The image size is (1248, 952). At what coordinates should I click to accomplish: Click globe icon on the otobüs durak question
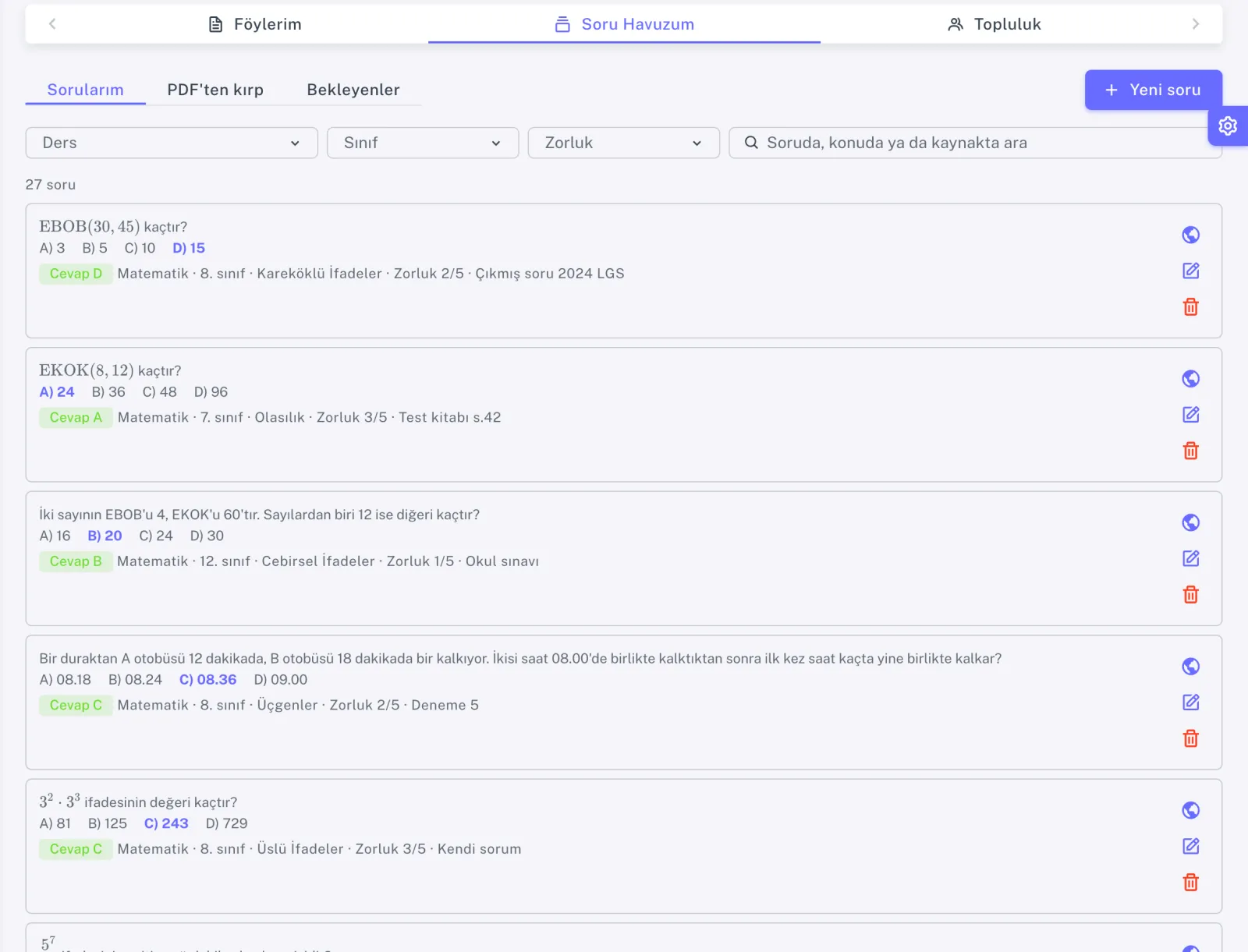pyautogui.click(x=1190, y=667)
